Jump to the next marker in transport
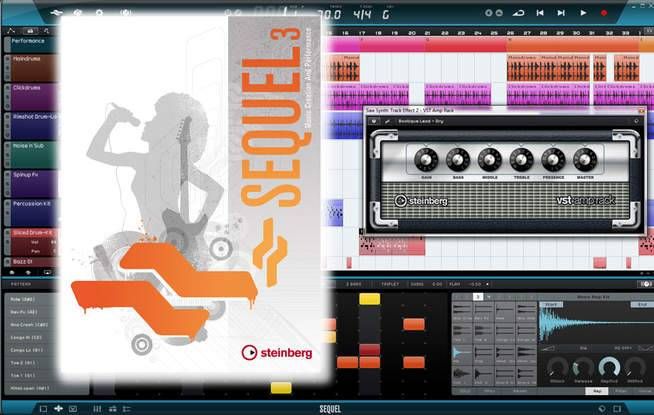Image resolution: width=654 pixels, height=415 pixels. 561,13
